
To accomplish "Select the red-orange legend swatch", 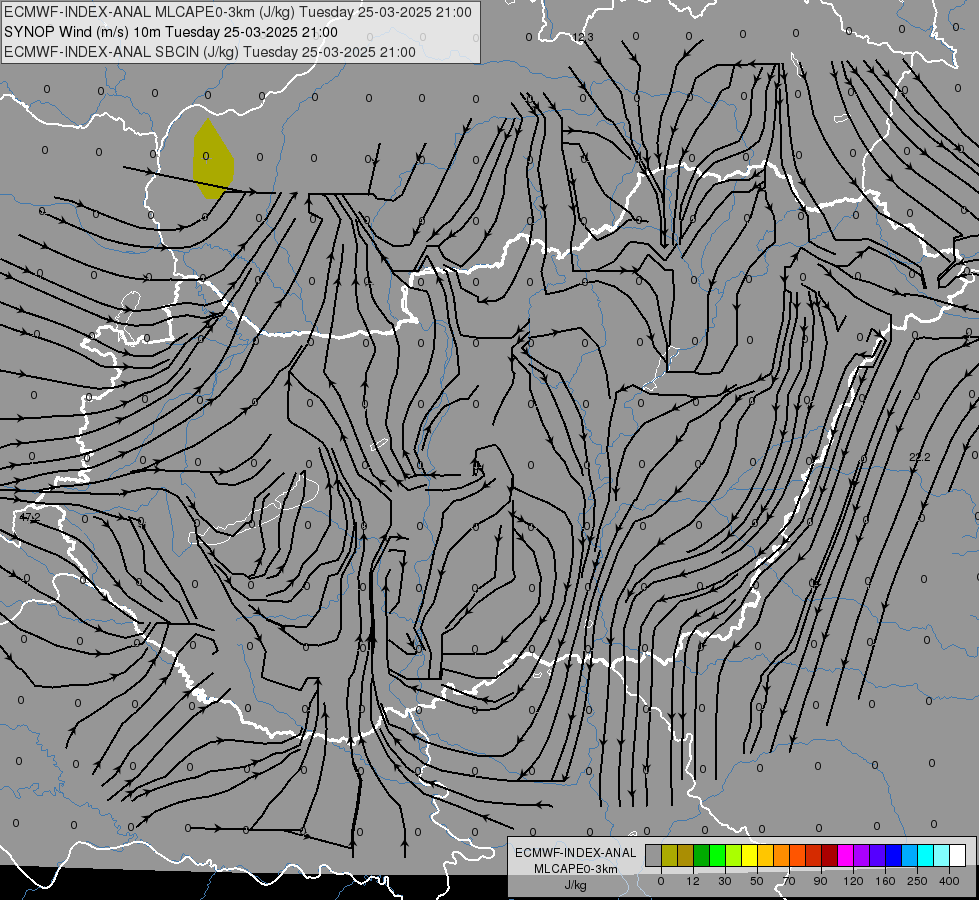I will pos(797,855).
